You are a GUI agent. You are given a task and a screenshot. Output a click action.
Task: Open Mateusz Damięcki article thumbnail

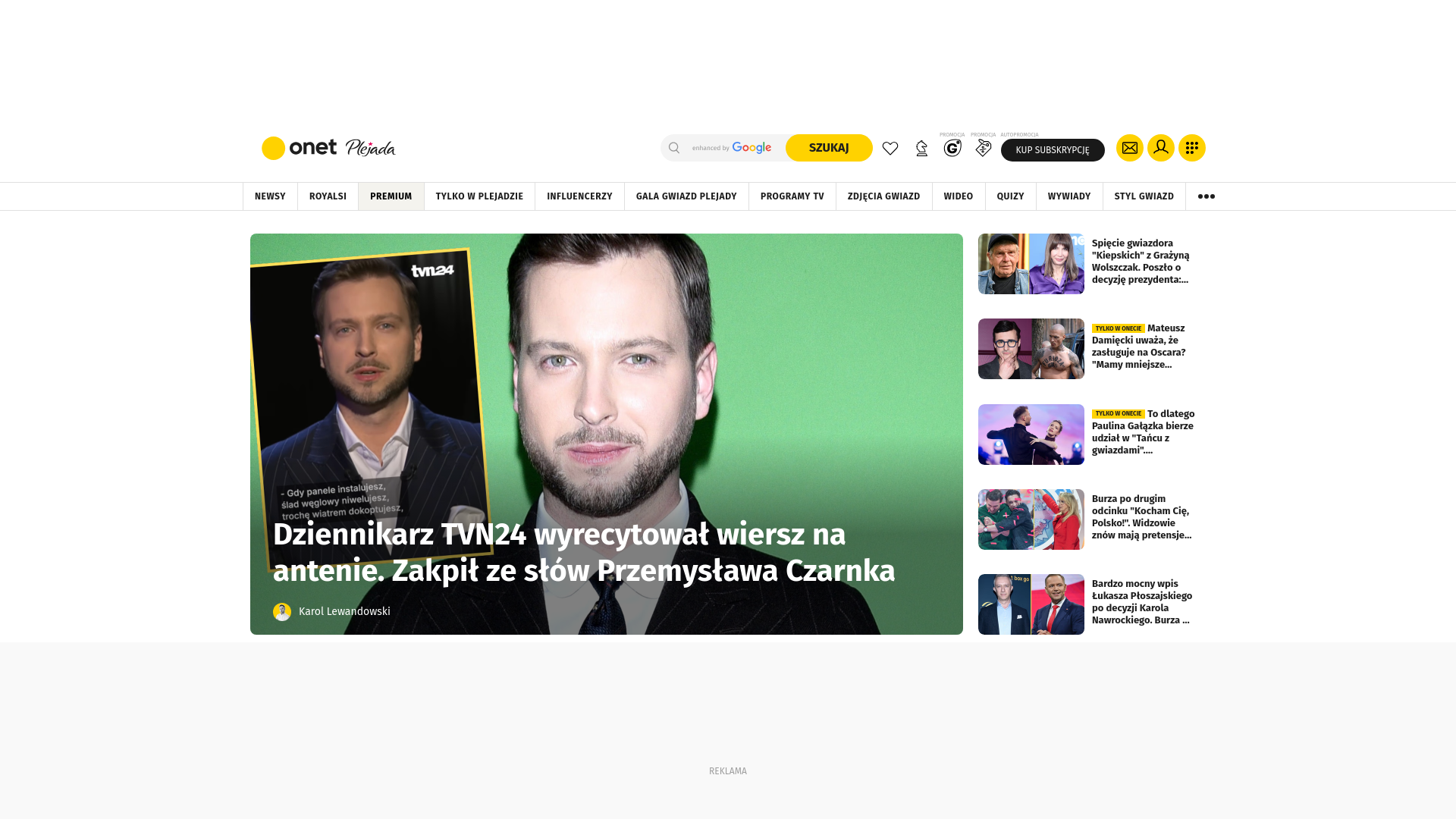pos(1031,349)
